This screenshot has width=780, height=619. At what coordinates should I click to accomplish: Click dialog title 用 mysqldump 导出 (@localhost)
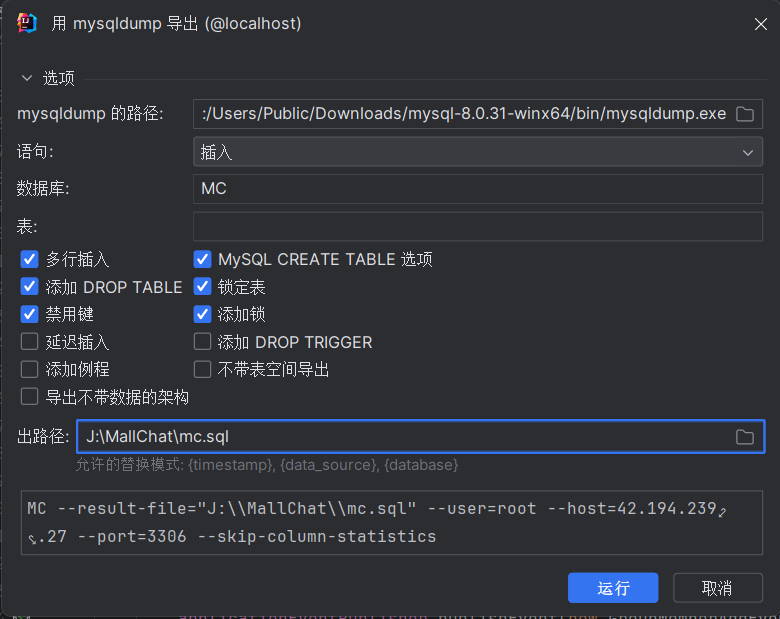click(x=177, y=23)
